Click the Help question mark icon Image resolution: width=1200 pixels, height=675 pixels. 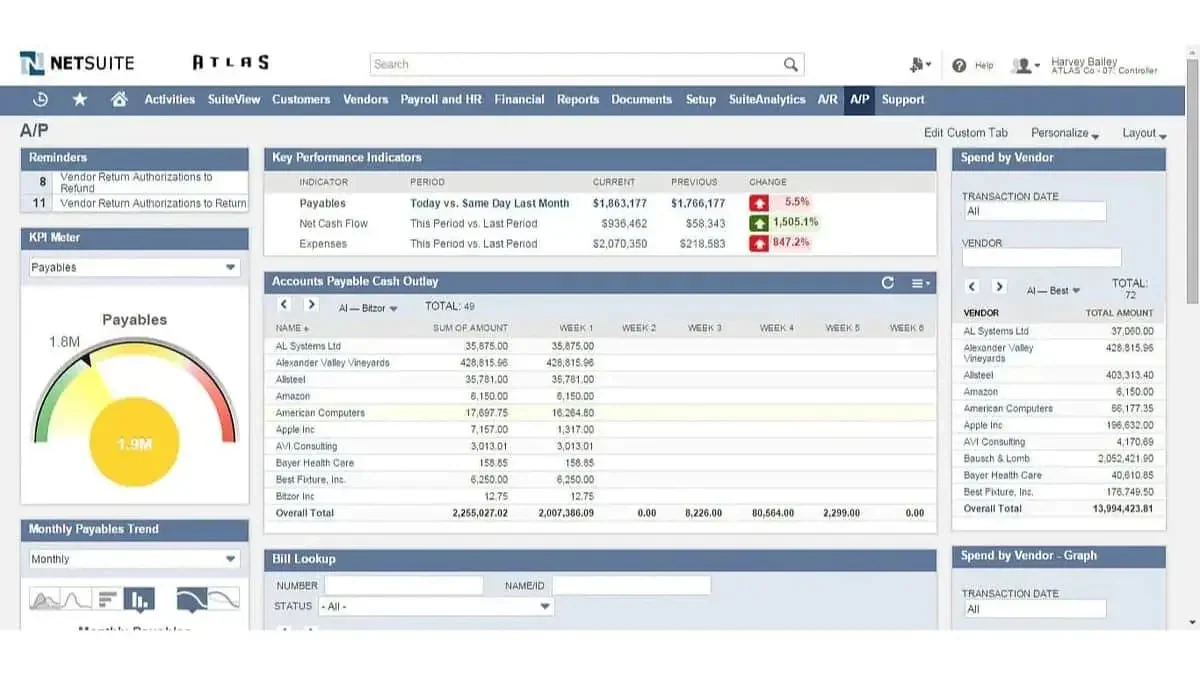[959, 65]
